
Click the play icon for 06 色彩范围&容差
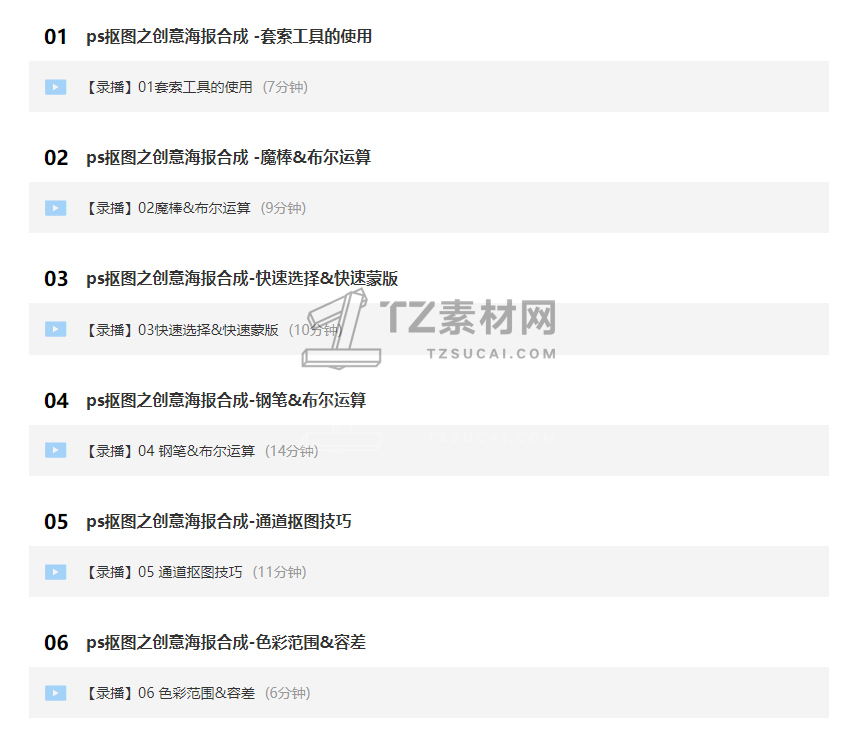pos(55,692)
